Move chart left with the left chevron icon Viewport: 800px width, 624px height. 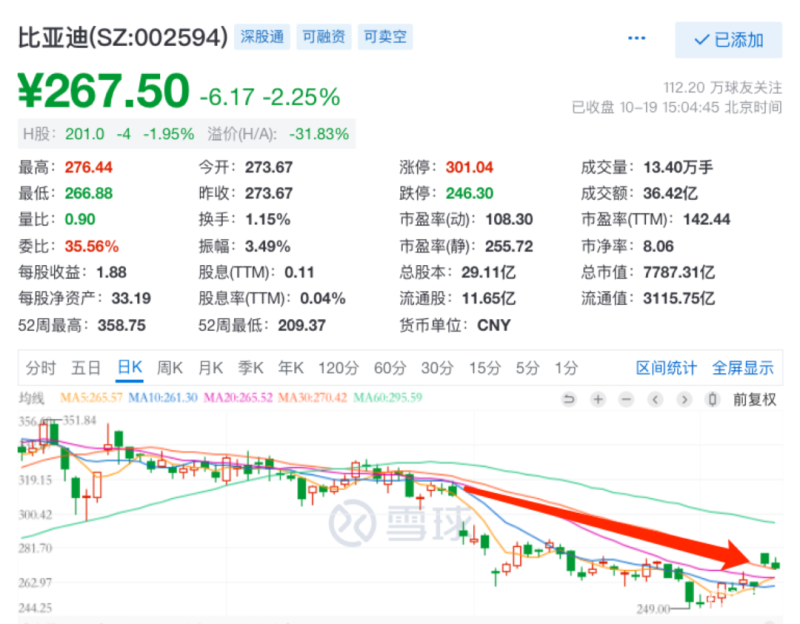coord(656,399)
